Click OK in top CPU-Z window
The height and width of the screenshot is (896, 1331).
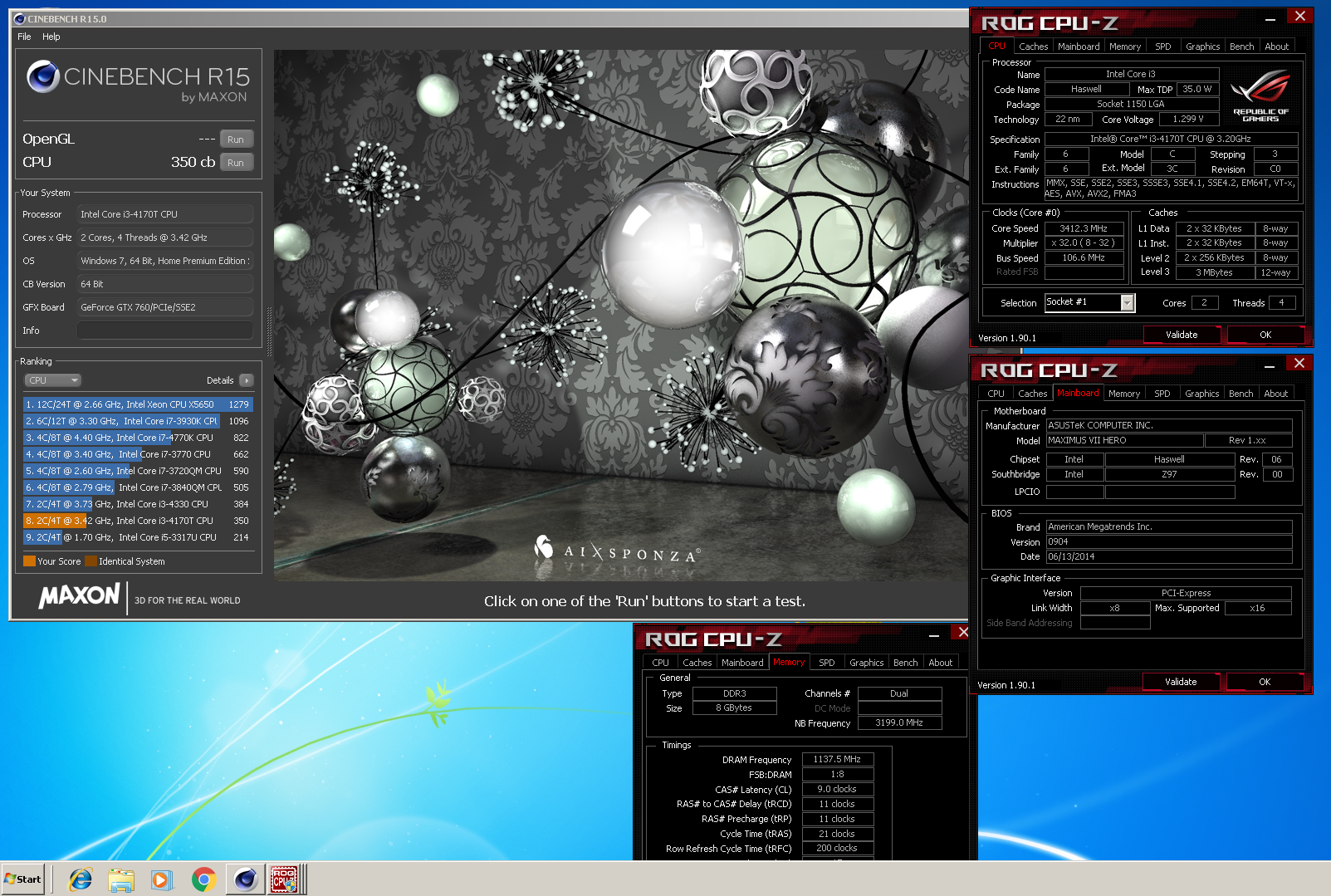coord(1265,335)
